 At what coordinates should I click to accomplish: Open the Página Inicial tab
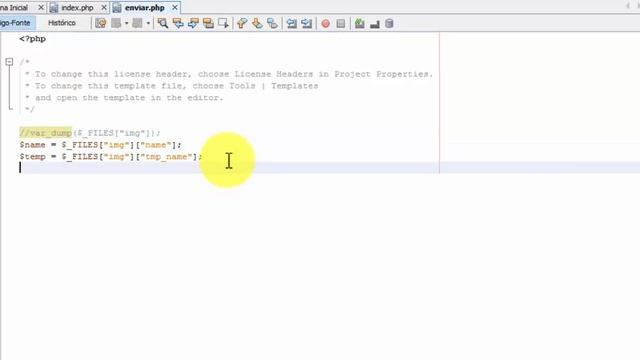tap(13, 7)
